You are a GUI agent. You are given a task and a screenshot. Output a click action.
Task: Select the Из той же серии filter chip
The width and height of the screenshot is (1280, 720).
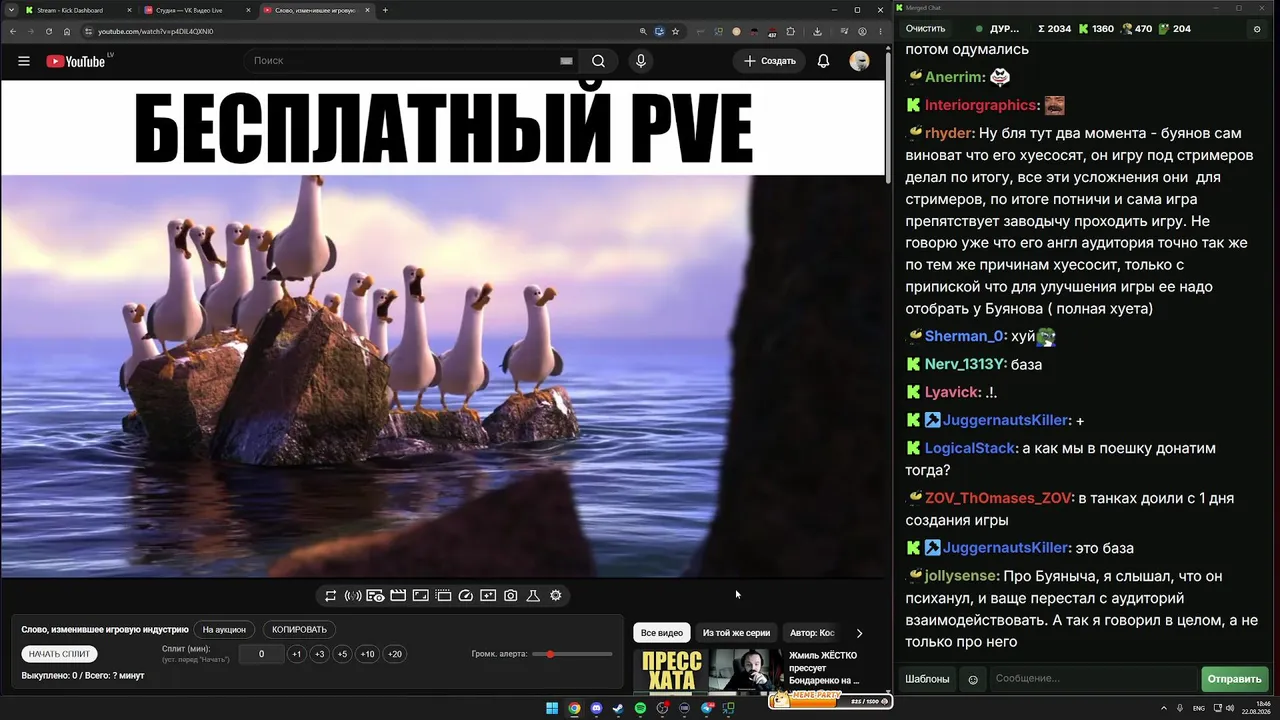click(x=737, y=633)
